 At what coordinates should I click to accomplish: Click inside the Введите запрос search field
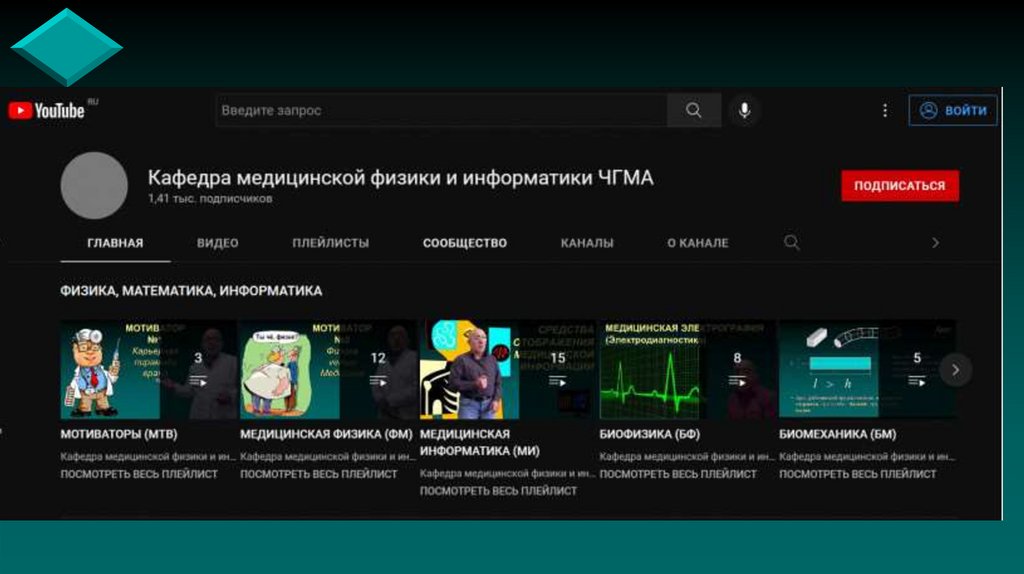point(441,110)
